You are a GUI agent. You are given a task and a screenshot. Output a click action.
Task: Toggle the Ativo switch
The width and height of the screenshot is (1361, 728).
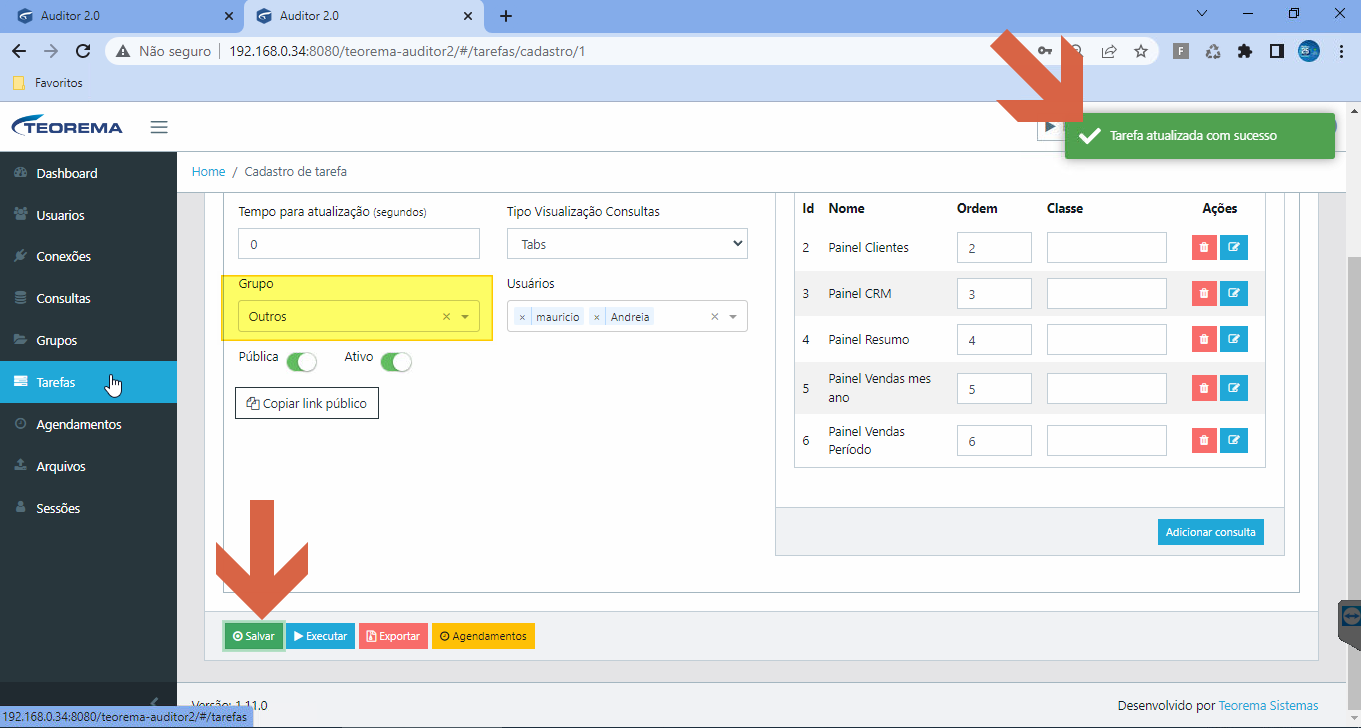(x=396, y=362)
